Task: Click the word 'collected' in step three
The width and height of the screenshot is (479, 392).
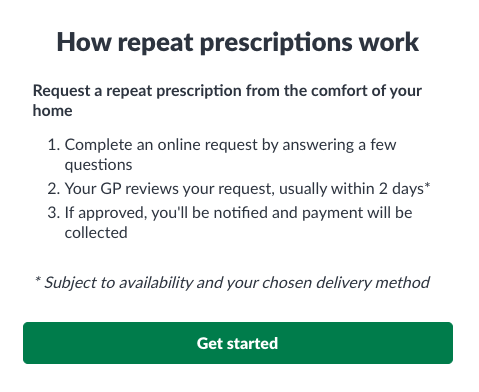Action: coord(96,233)
